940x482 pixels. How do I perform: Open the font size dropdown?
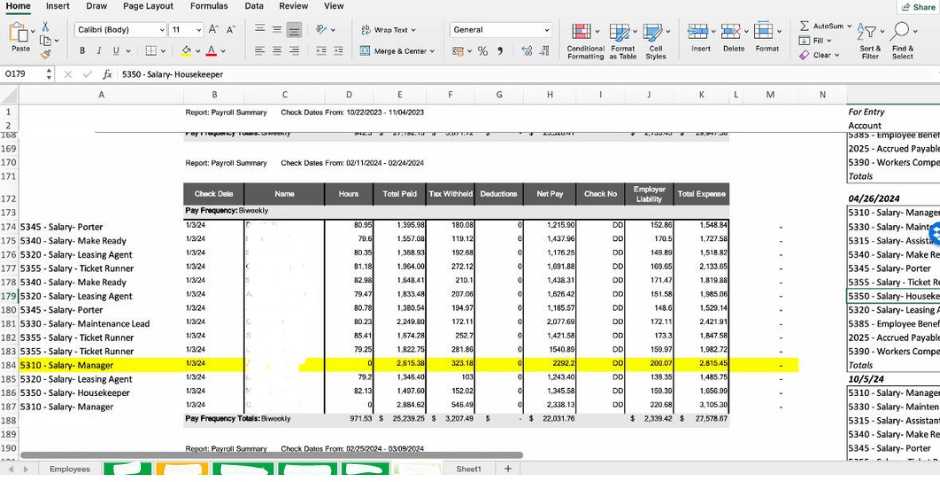pos(185,30)
